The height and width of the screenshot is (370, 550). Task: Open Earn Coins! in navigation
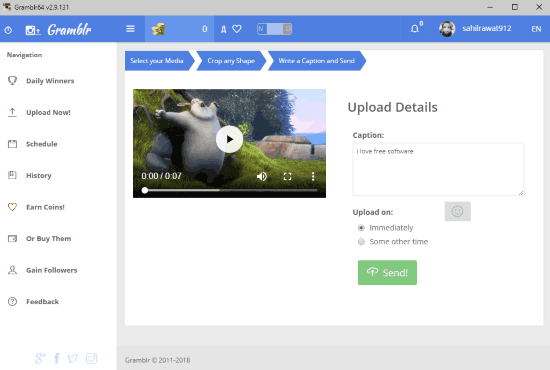(45, 207)
